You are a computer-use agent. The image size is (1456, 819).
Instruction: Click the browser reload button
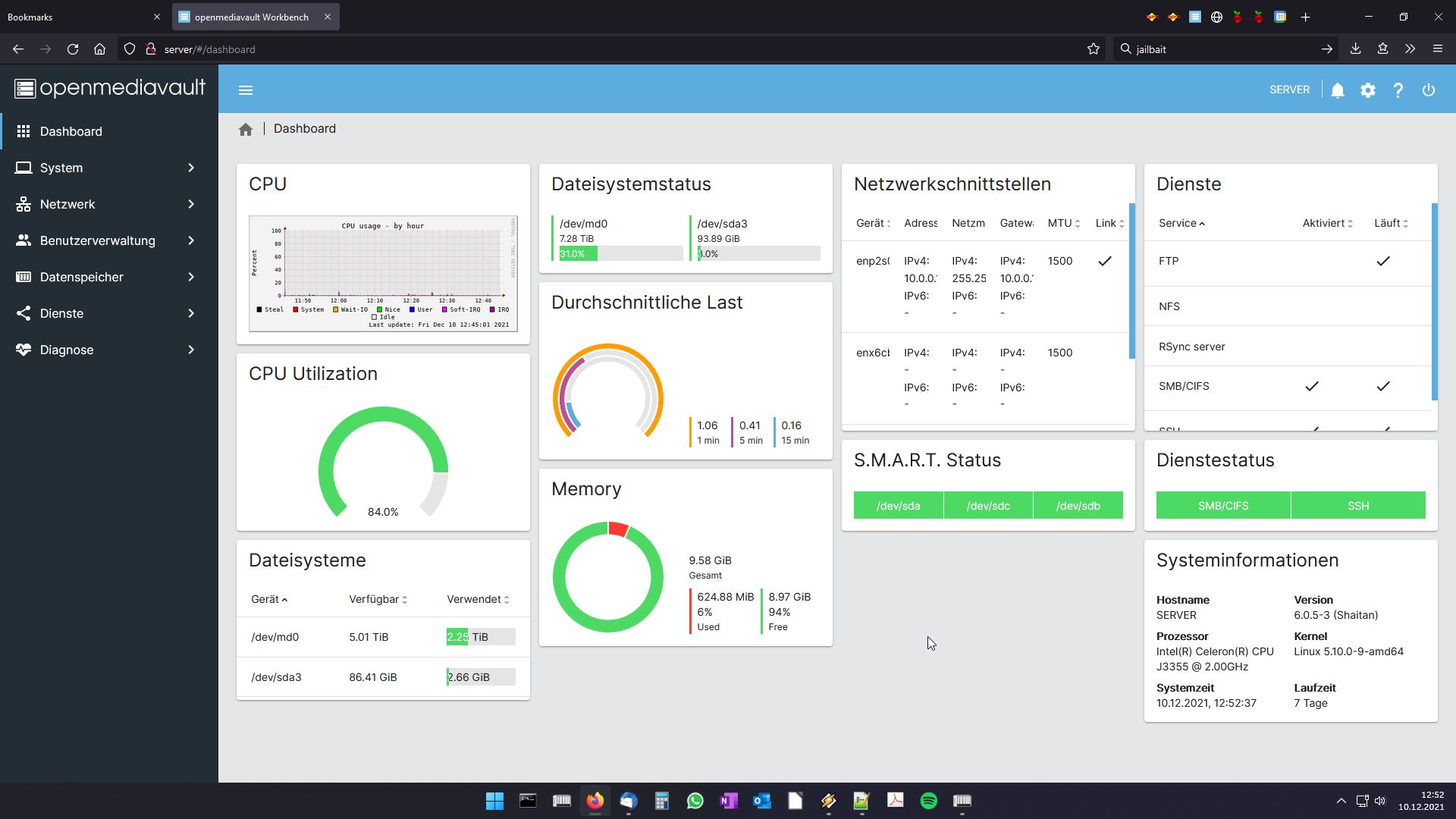73,49
